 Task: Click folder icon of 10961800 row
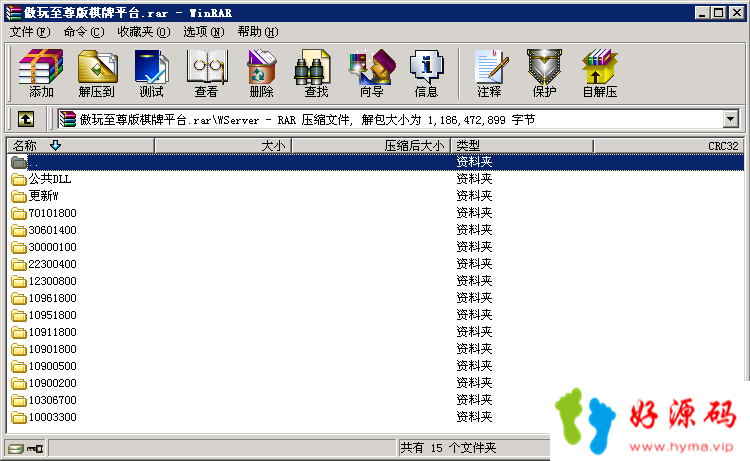(x=19, y=298)
